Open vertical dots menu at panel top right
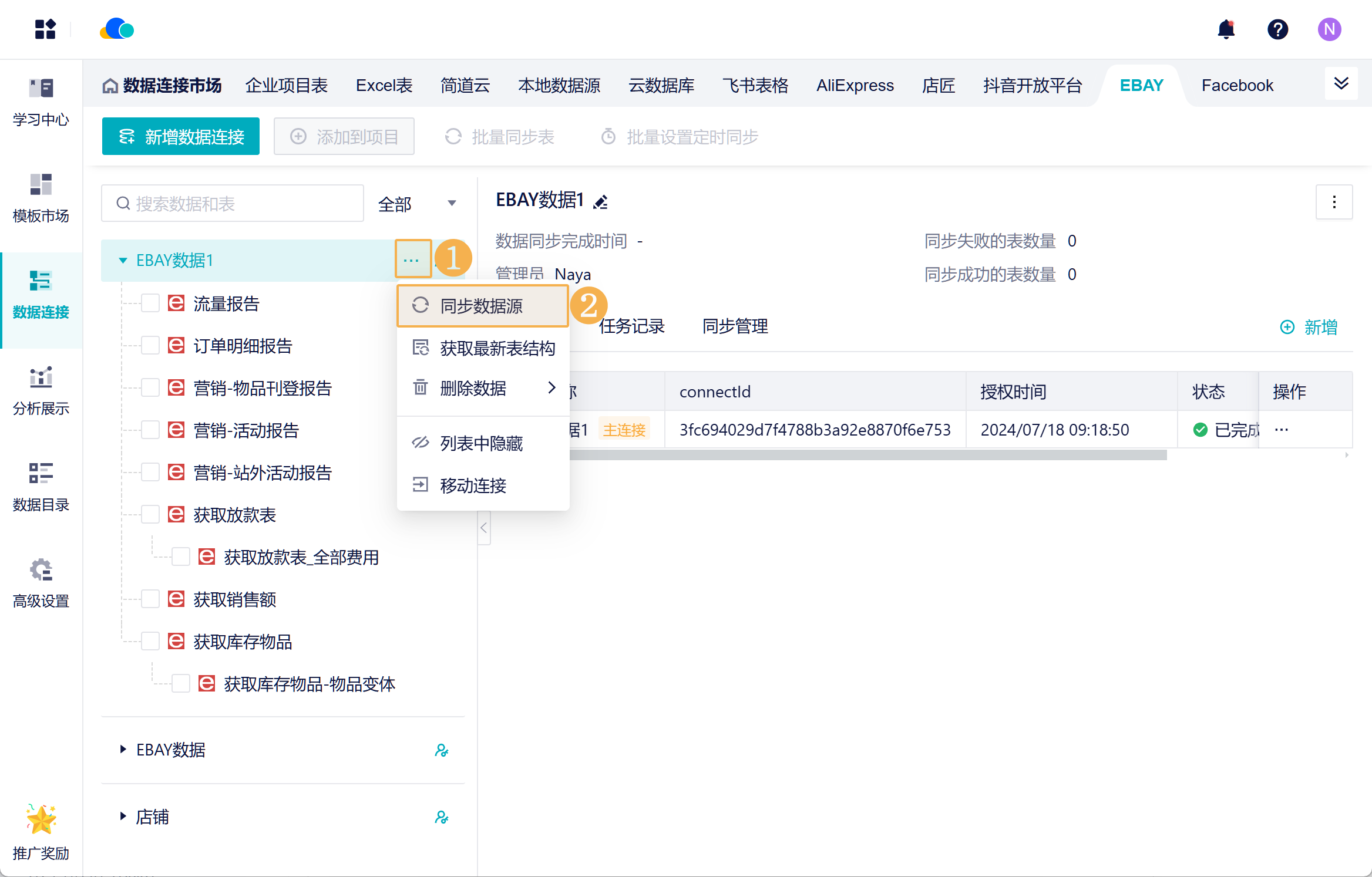This screenshot has width=1372, height=877. (x=1334, y=202)
